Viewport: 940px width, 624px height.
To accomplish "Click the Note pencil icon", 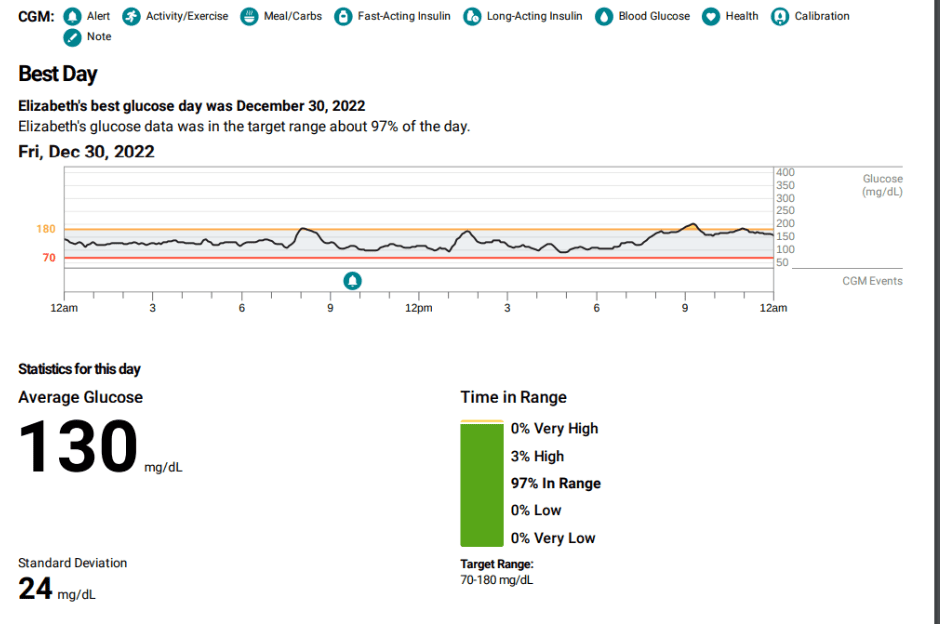I will click(x=73, y=37).
